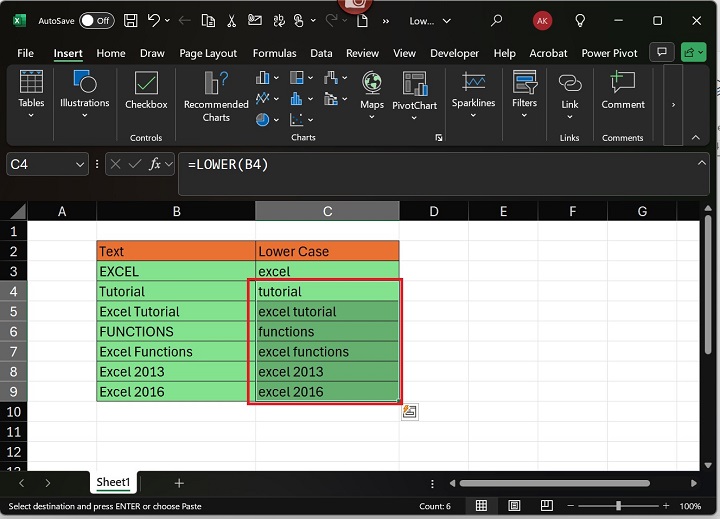The height and width of the screenshot is (519, 720).
Task: Insert a Comment from the ribbon
Action: (x=622, y=91)
